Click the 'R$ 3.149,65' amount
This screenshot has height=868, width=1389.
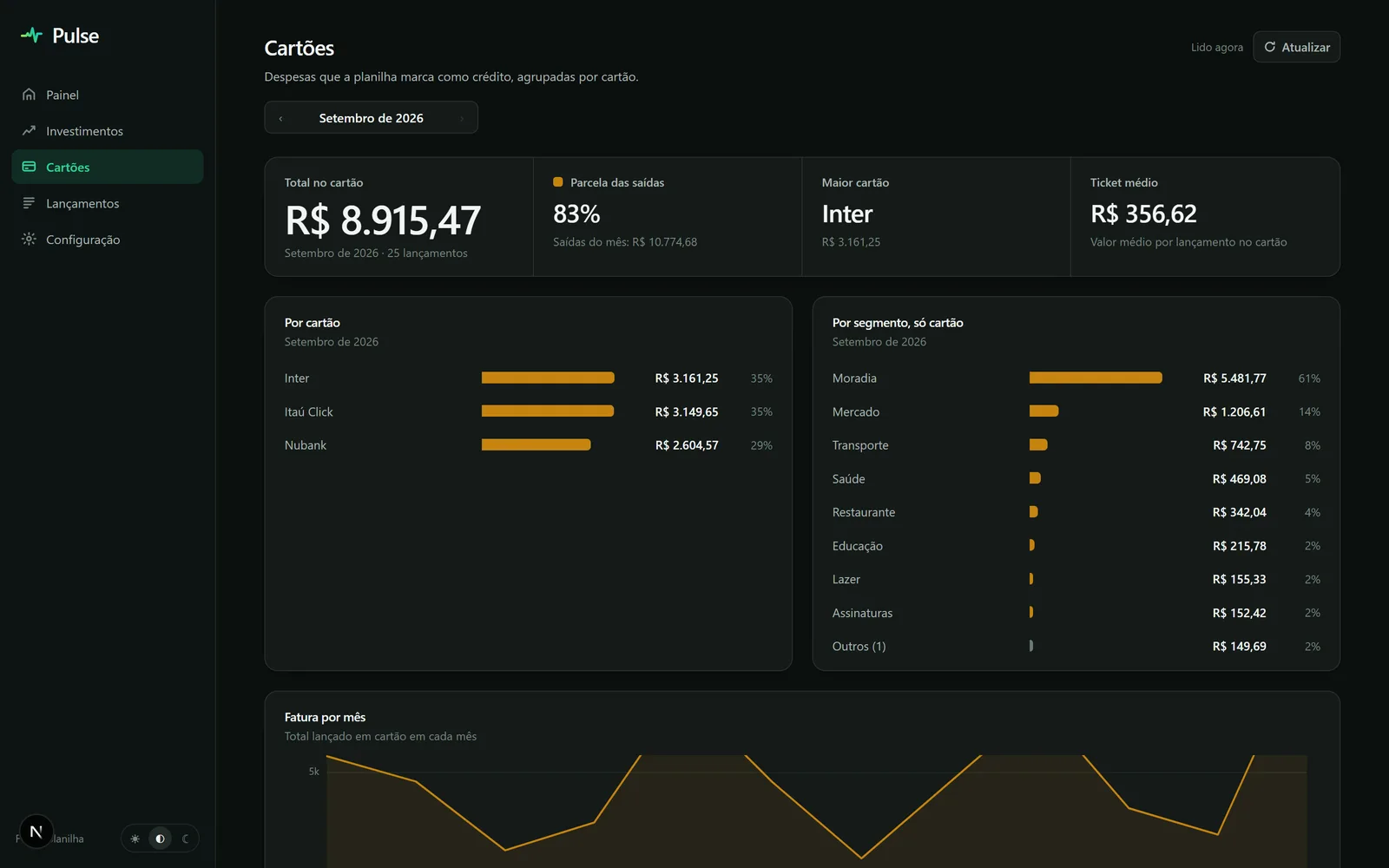click(x=687, y=411)
